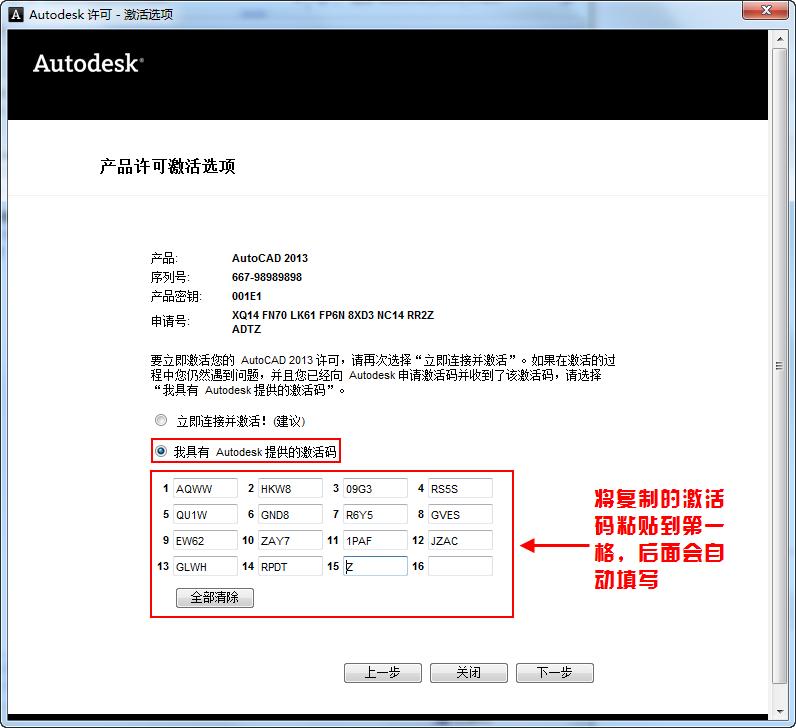Click the scrollbar up arrow
This screenshot has width=796, height=728.
point(780,39)
